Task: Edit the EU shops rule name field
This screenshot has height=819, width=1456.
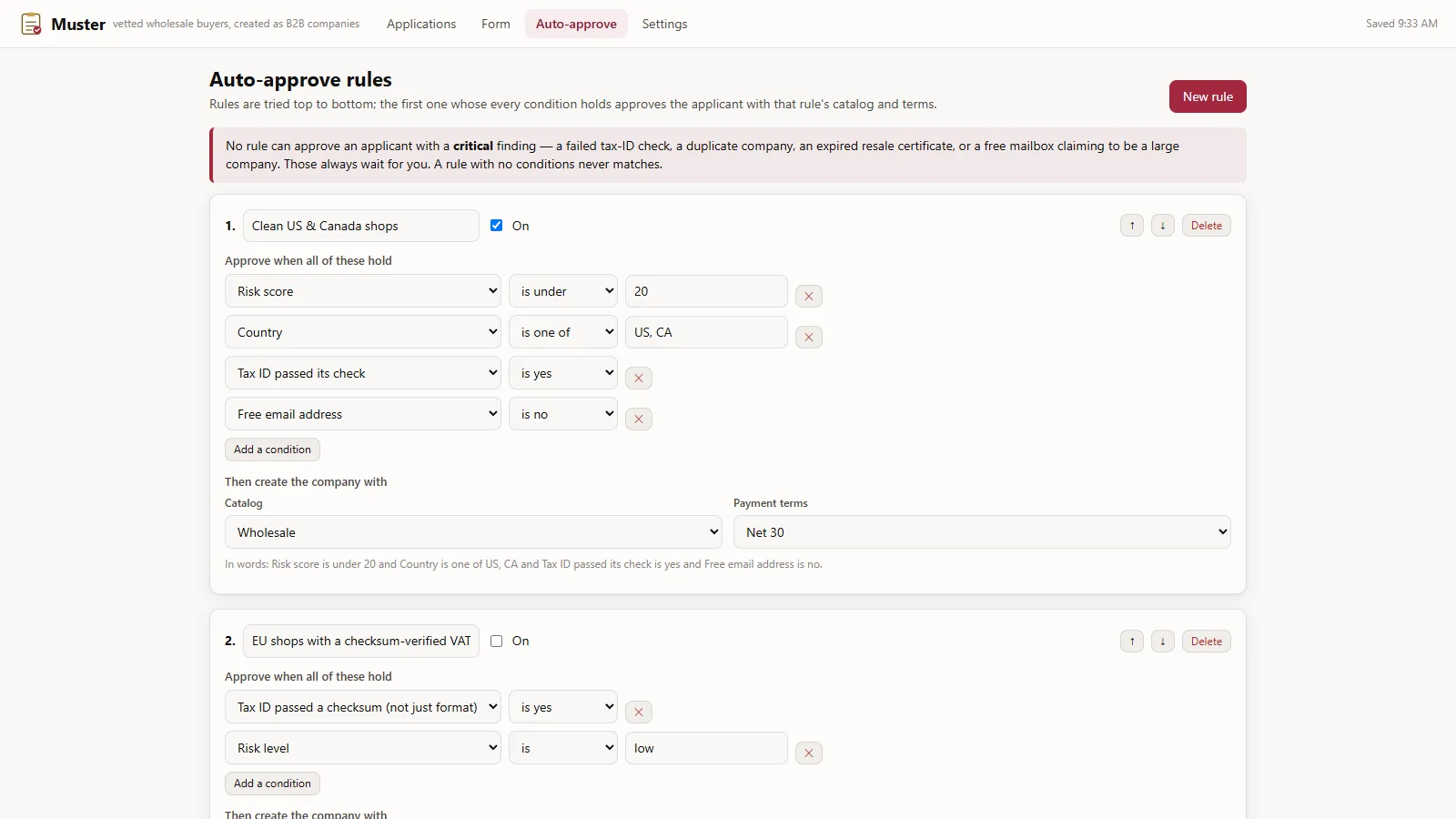Action: coord(361,641)
